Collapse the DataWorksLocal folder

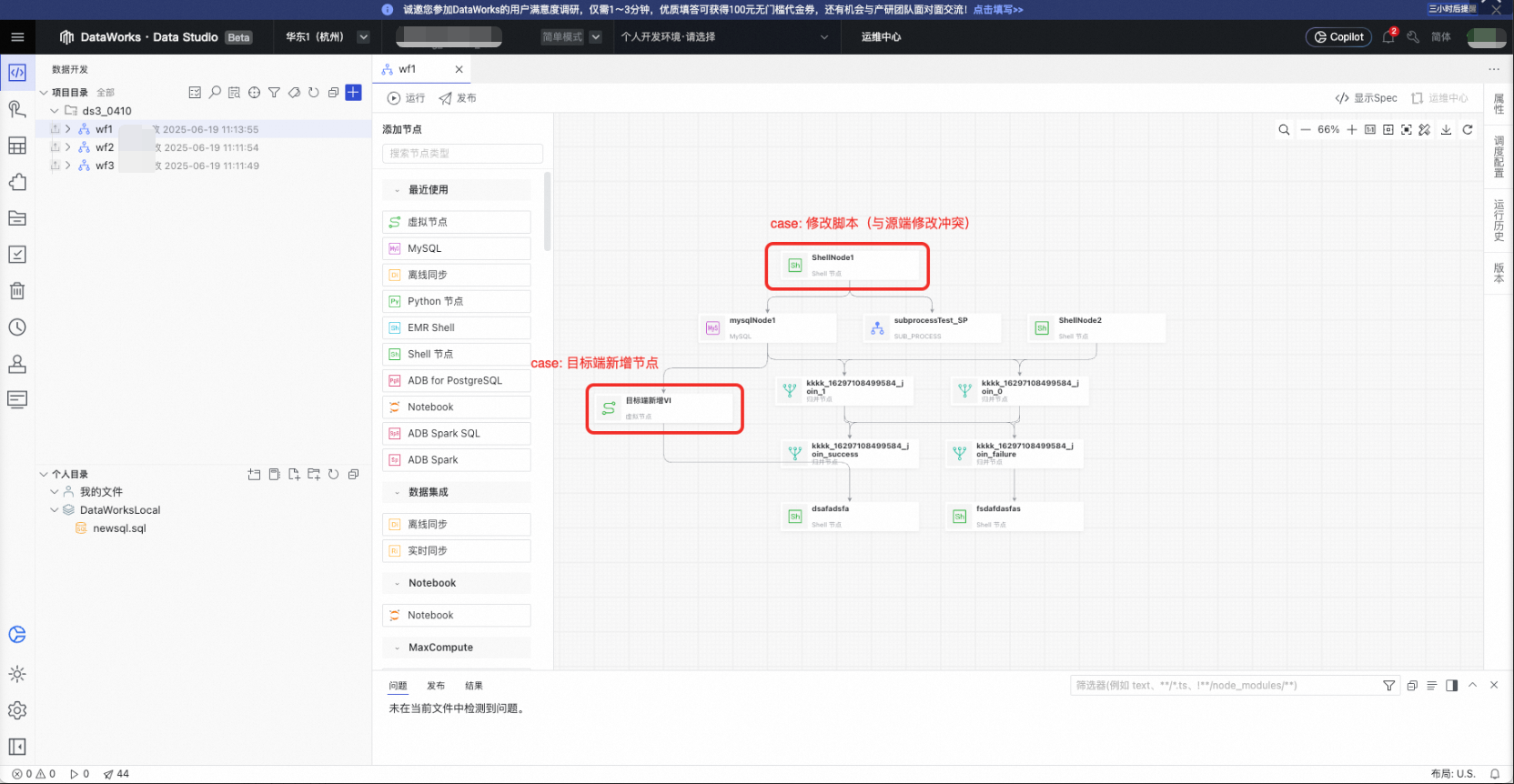tap(55, 510)
